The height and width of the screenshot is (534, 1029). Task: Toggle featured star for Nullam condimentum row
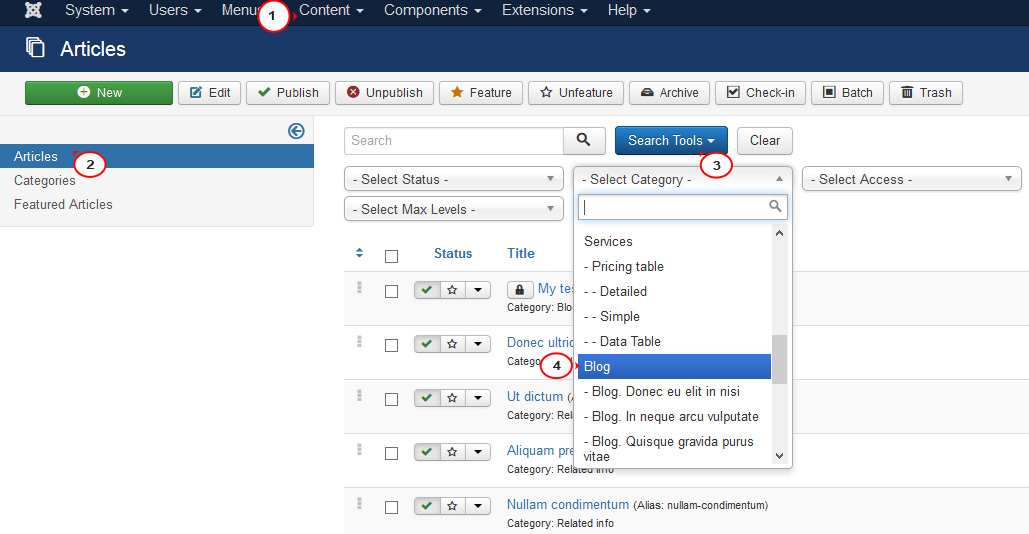(x=452, y=506)
